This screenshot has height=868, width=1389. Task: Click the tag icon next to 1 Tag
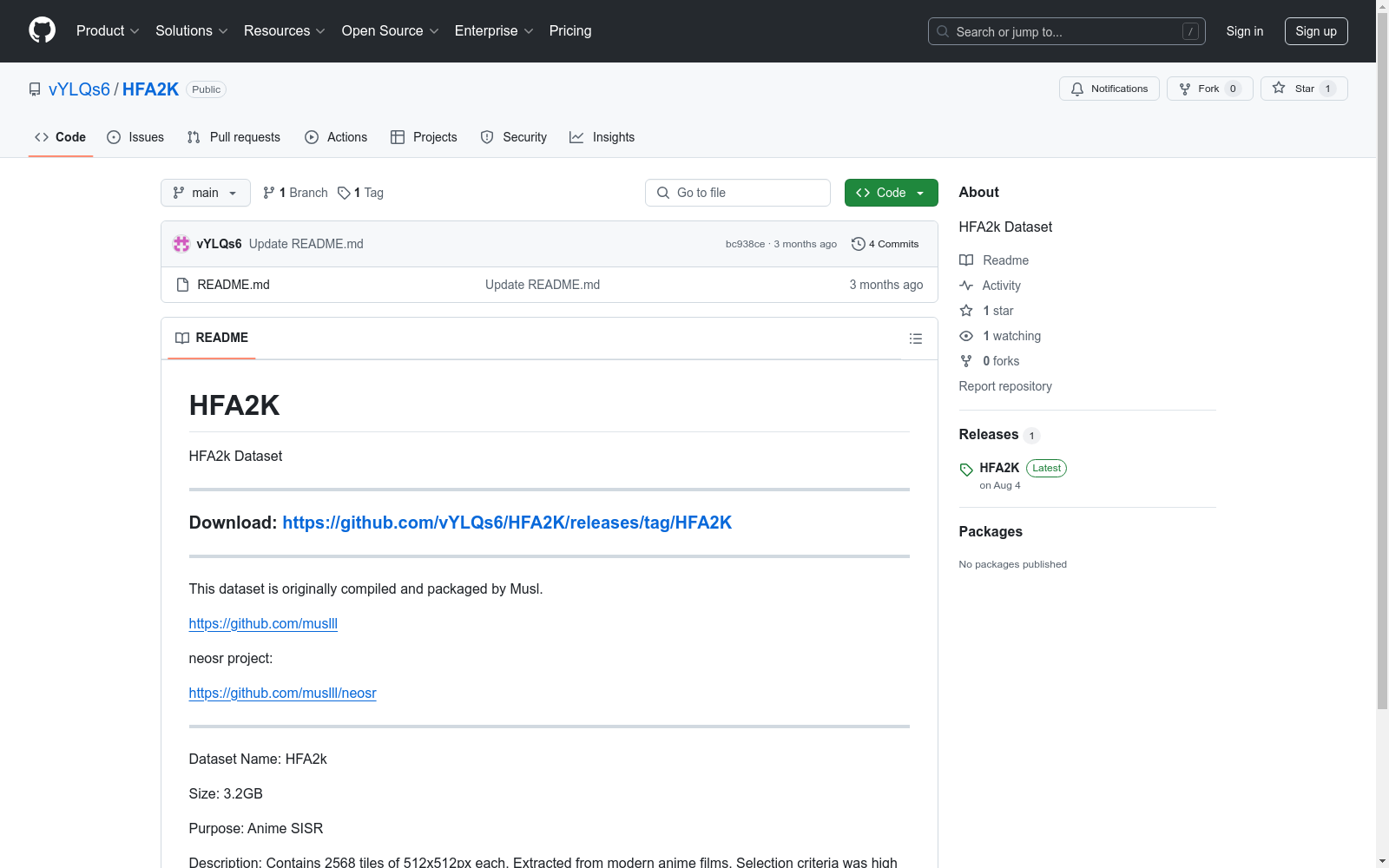pos(344,193)
